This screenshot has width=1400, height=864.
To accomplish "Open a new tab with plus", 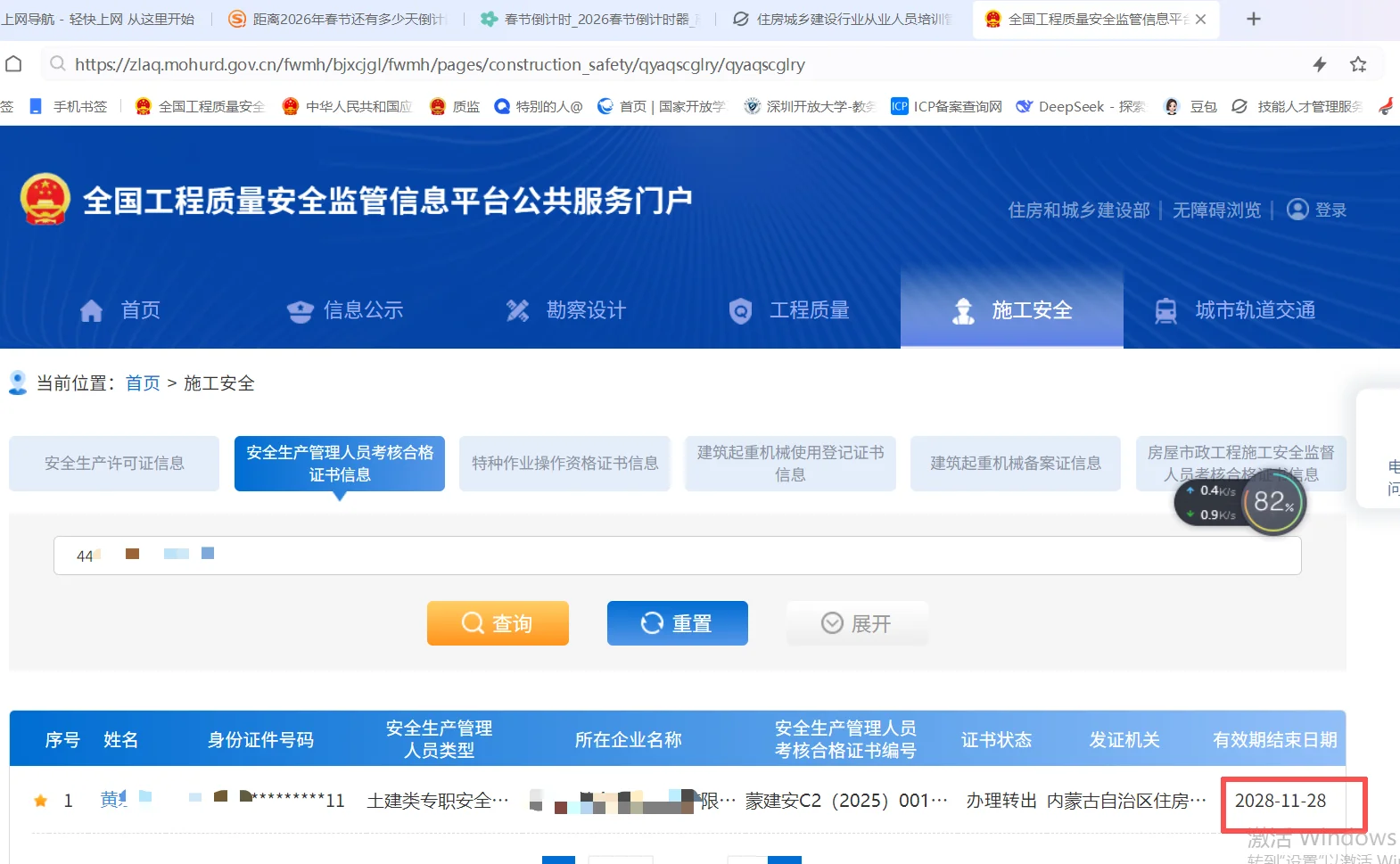I will [1254, 19].
